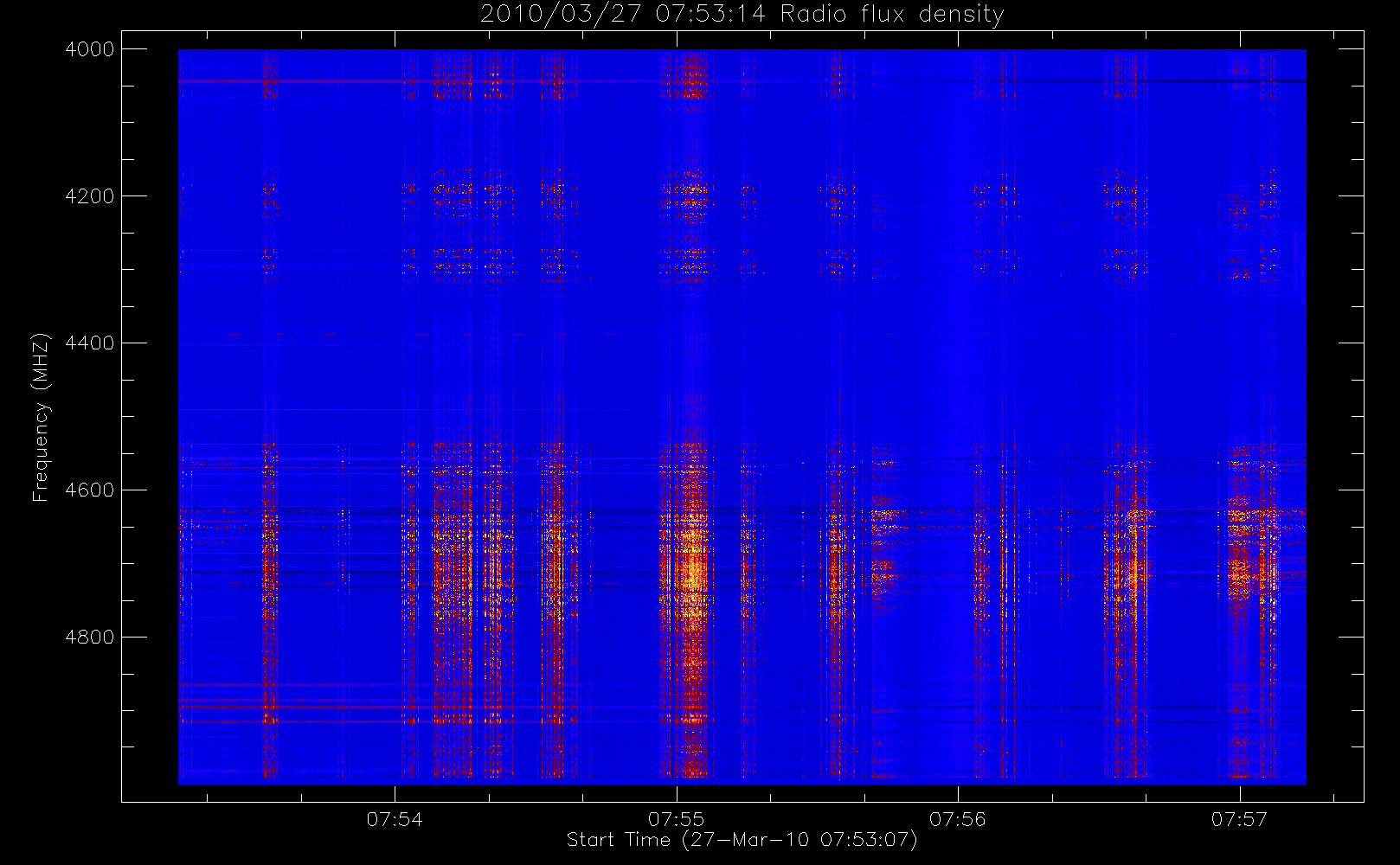Click the 4800 frequency tick label
The height and width of the screenshot is (865, 1400).
[89, 638]
